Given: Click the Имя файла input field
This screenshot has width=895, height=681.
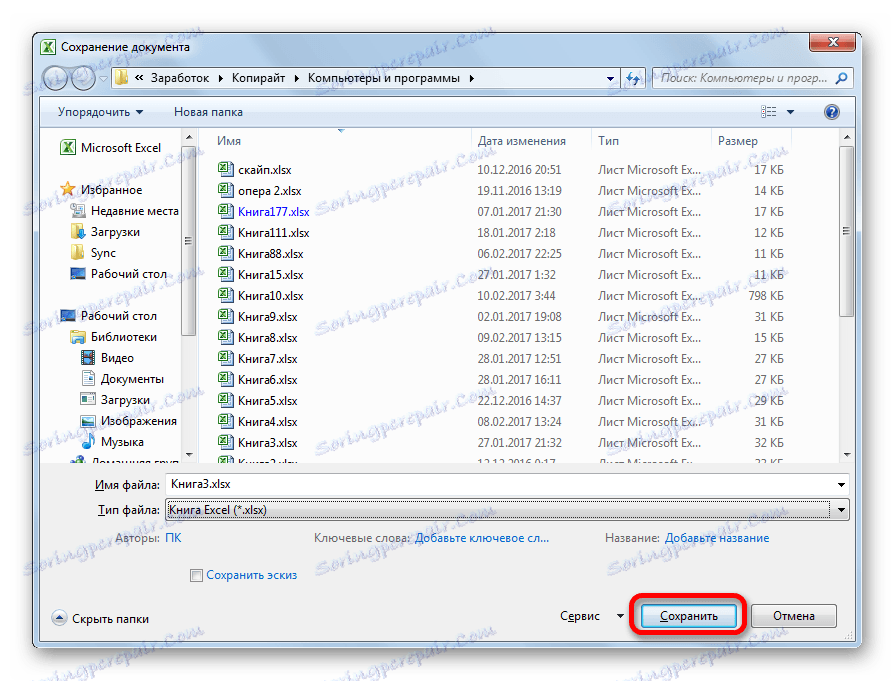Looking at the screenshot, I should tap(507, 485).
